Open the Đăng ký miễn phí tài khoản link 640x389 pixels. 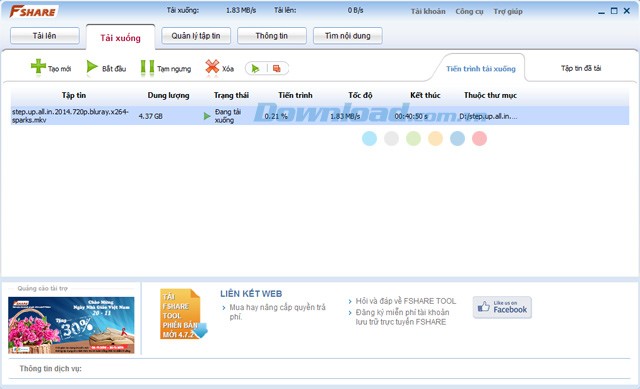(x=402, y=317)
